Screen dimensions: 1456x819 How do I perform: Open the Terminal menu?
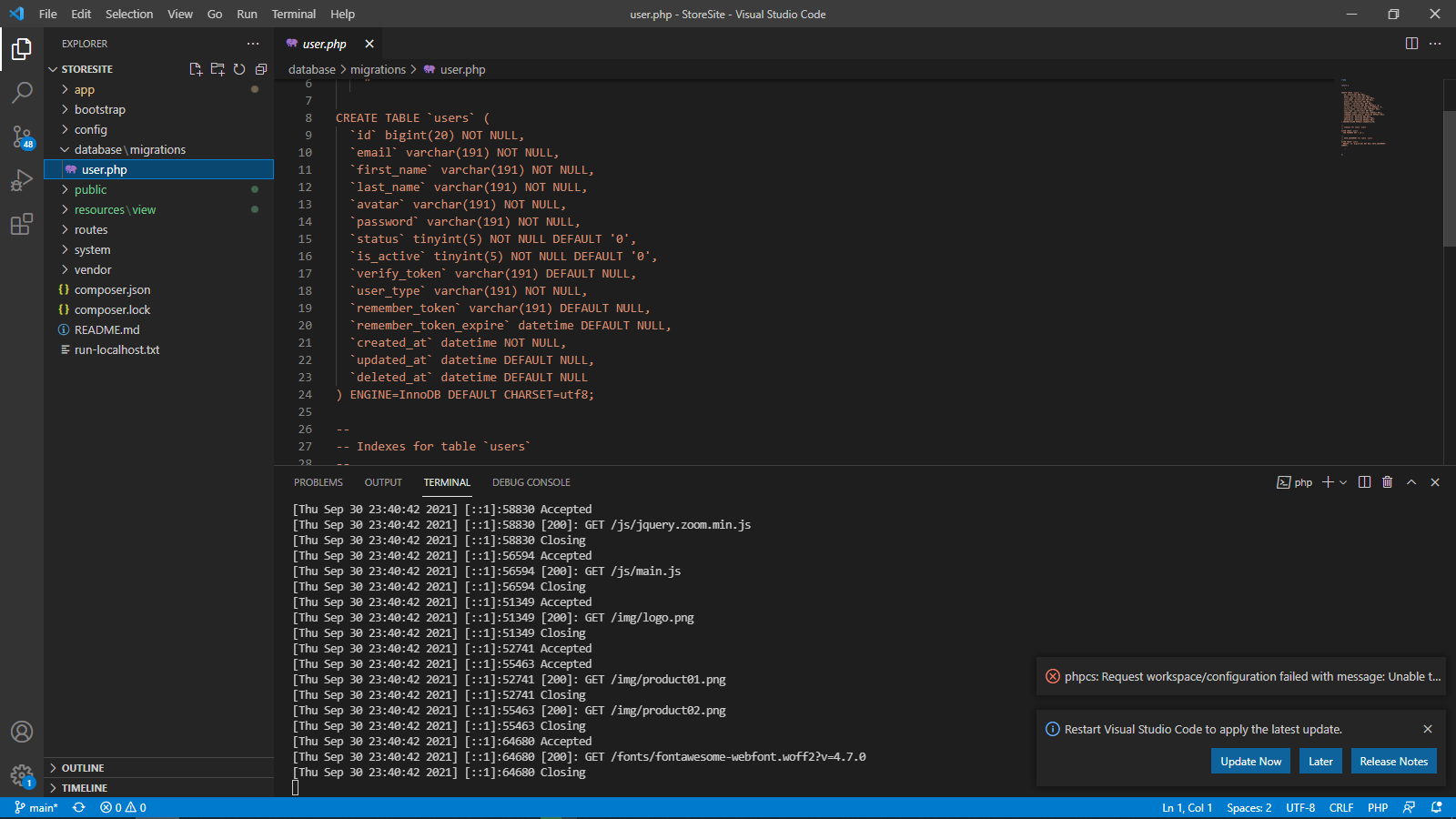[x=294, y=14]
